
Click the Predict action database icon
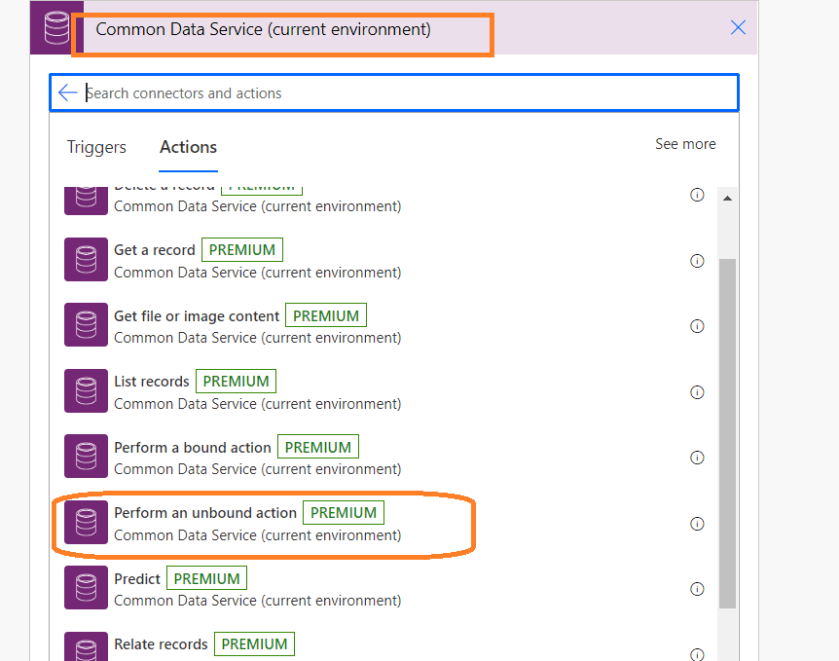86,588
